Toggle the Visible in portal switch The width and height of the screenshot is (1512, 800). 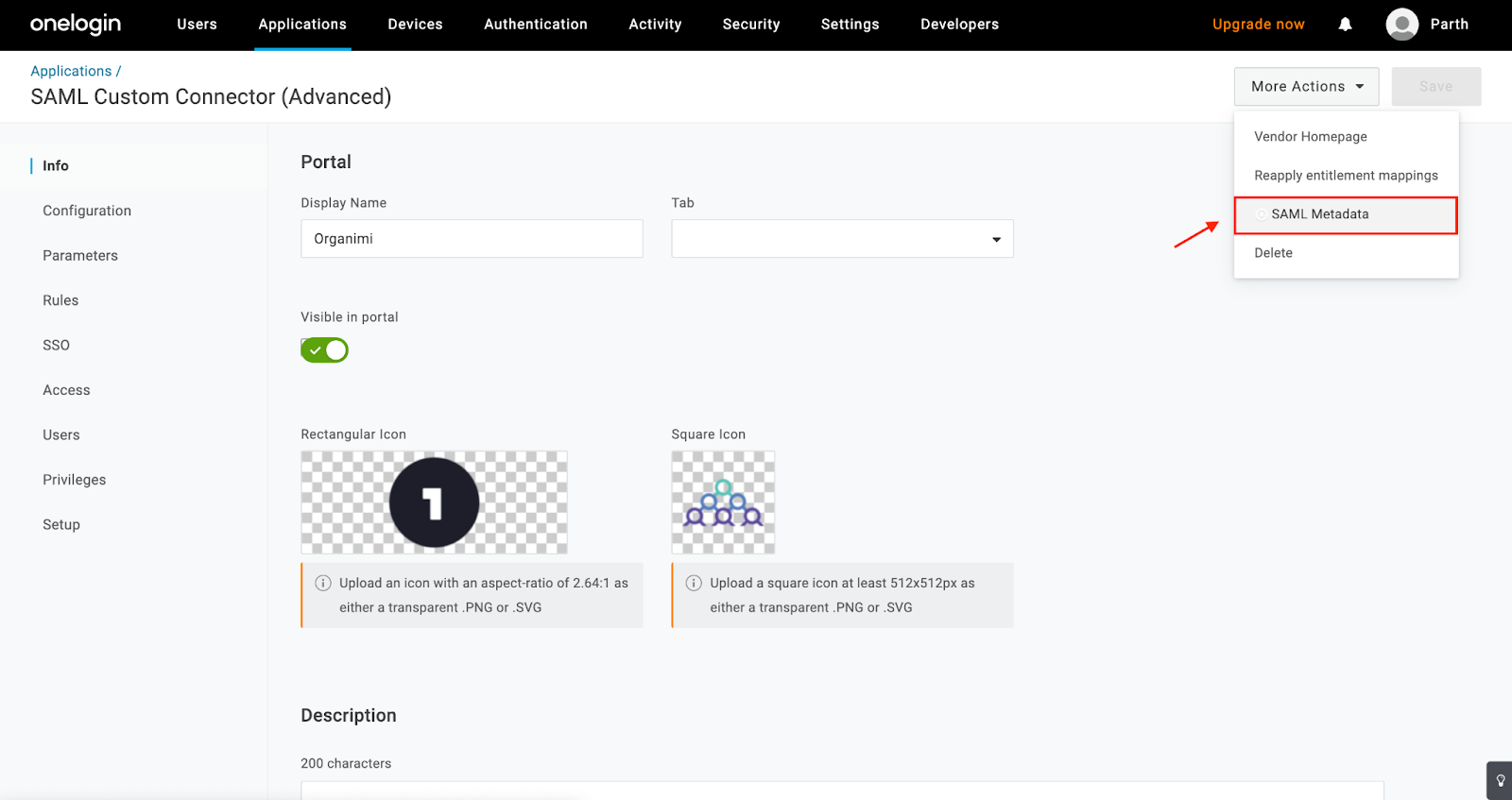pyautogui.click(x=324, y=350)
